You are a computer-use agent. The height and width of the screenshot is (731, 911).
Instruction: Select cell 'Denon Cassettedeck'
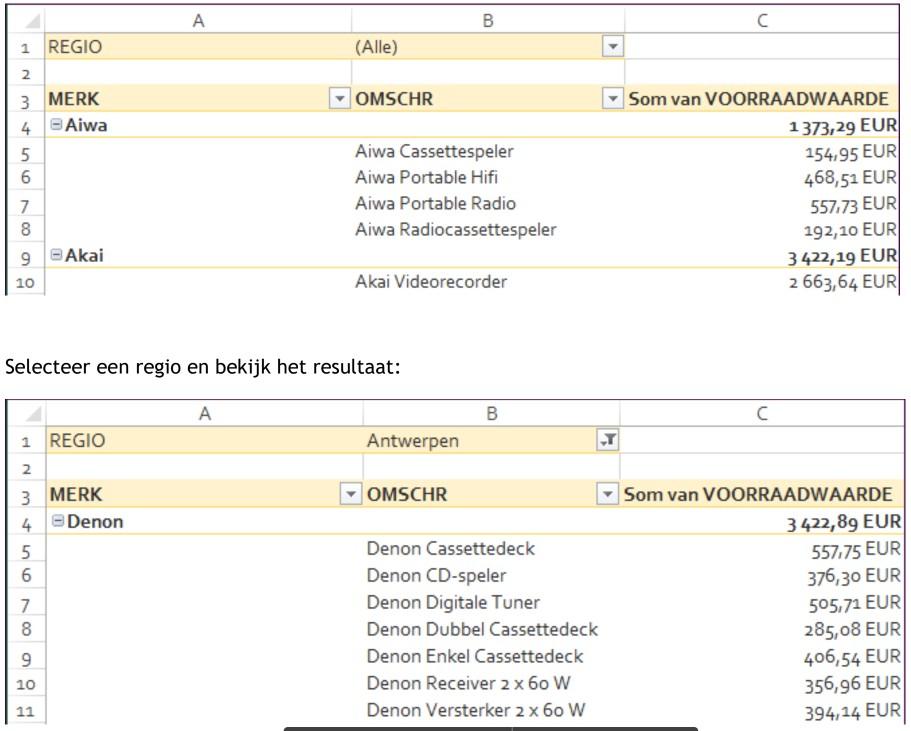pos(450,549)
